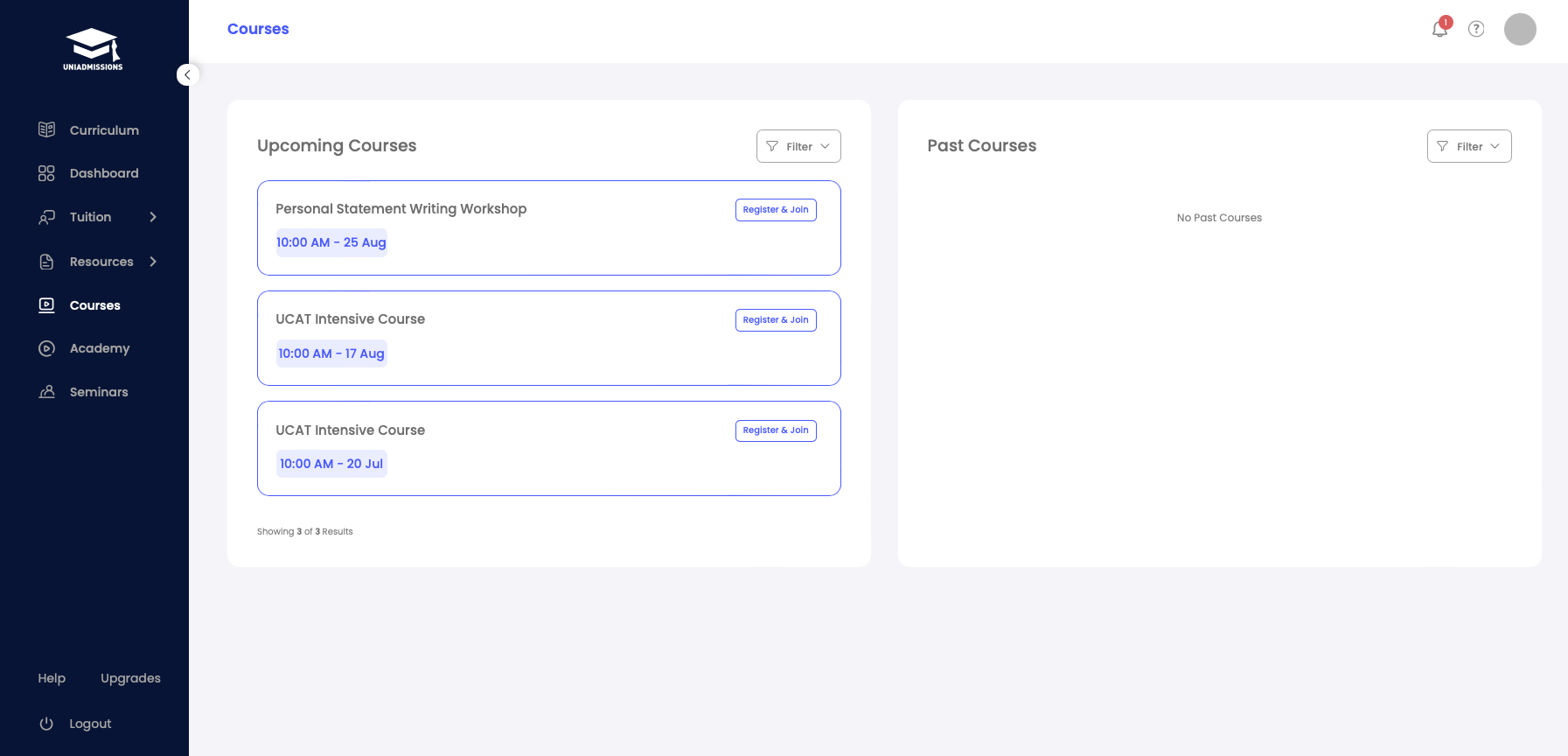
Task: Click the Logout label
Action: tap(90, 724)
